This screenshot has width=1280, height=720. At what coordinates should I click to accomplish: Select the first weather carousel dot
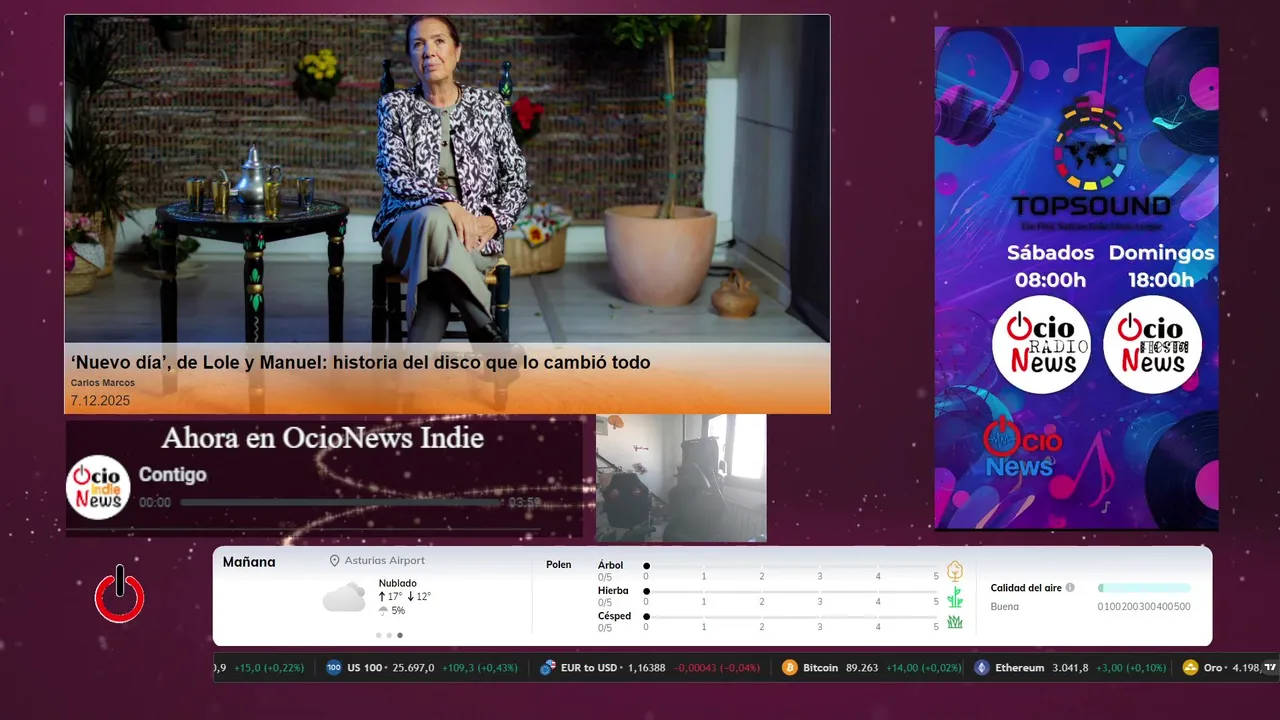(378, 635)
